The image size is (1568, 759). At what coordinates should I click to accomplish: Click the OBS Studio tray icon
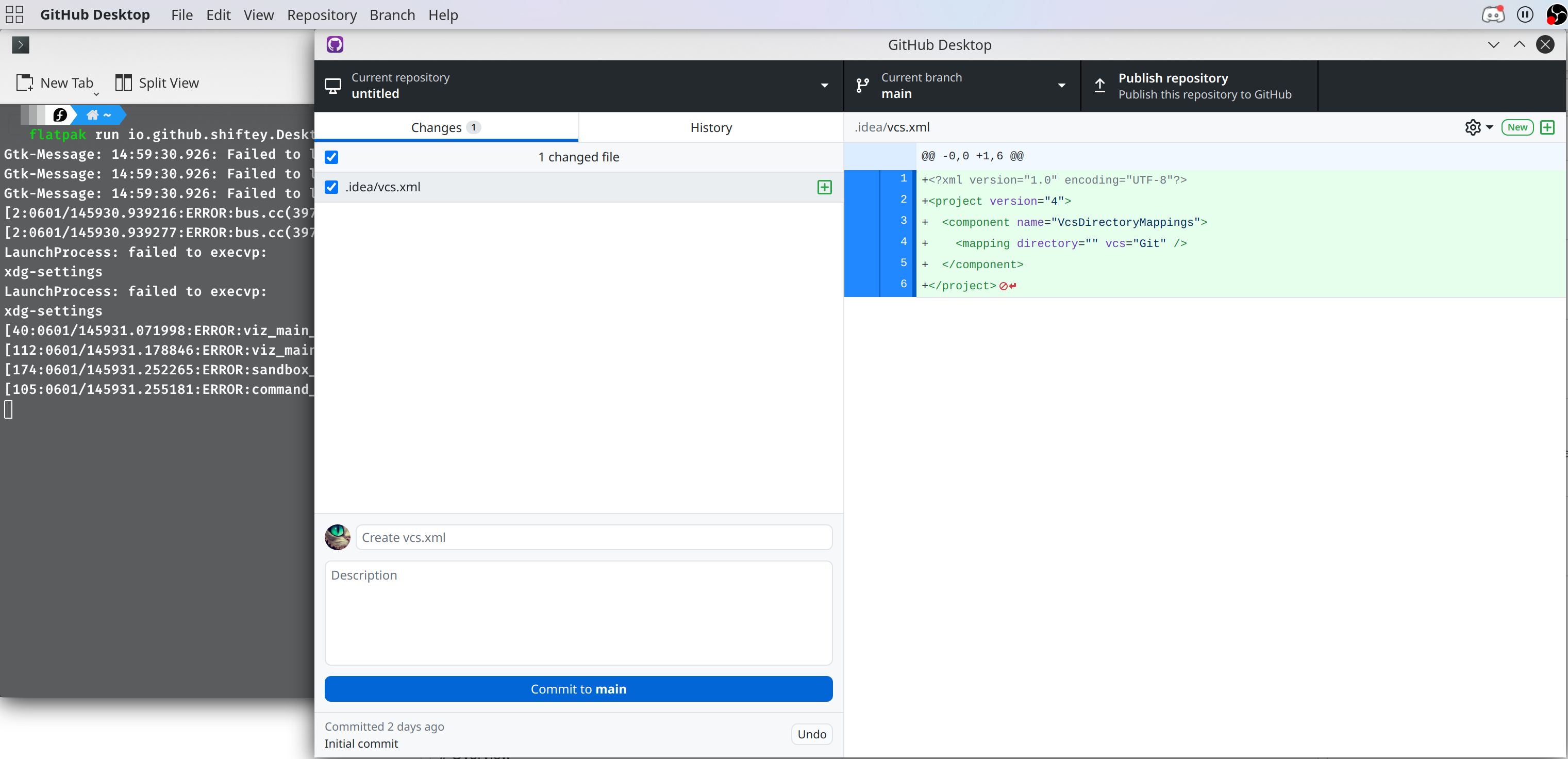pyautogui.click(x=1556, y=14)
